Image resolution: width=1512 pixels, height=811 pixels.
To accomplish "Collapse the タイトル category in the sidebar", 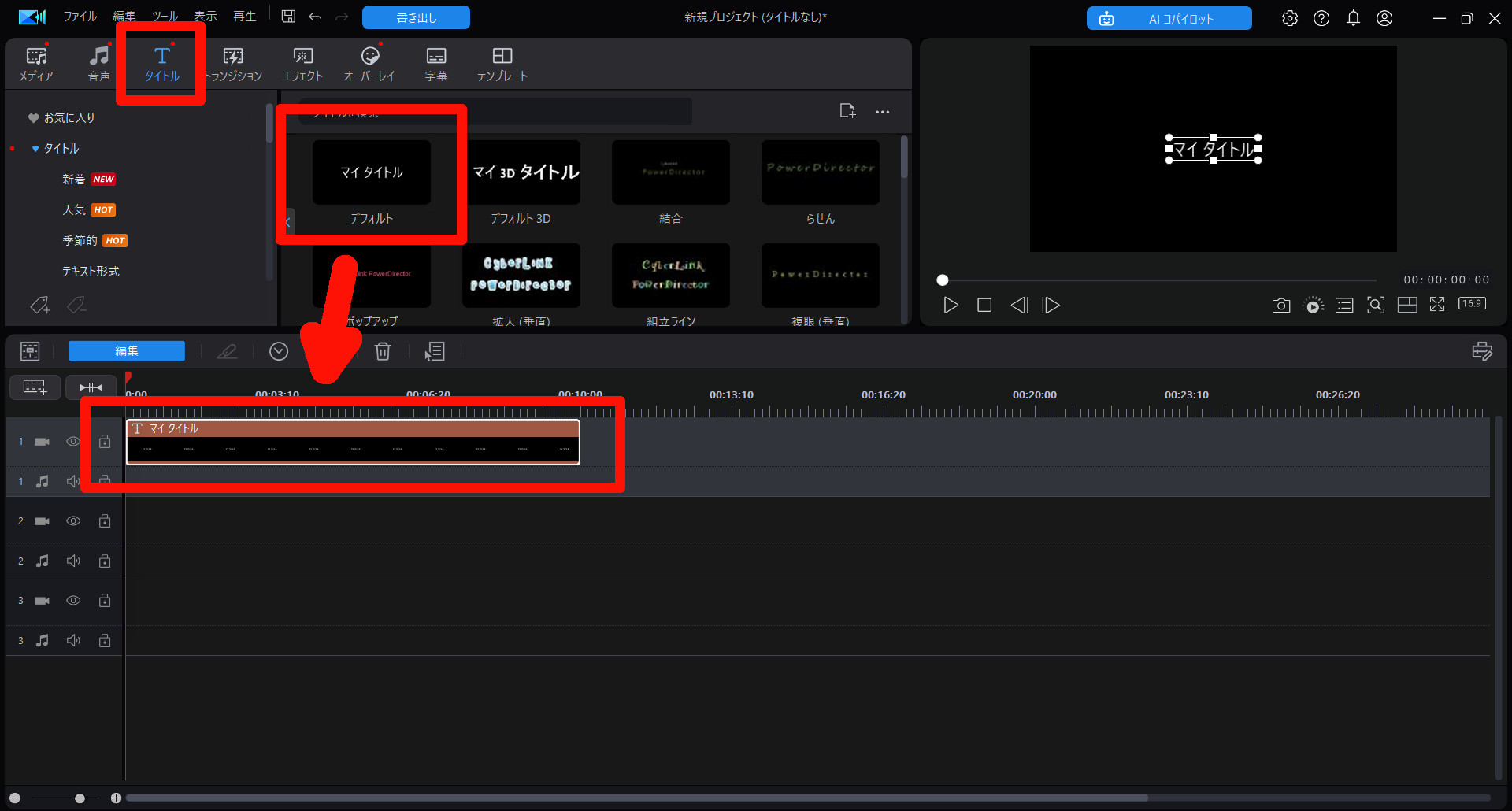I will [x=35, y=148].
